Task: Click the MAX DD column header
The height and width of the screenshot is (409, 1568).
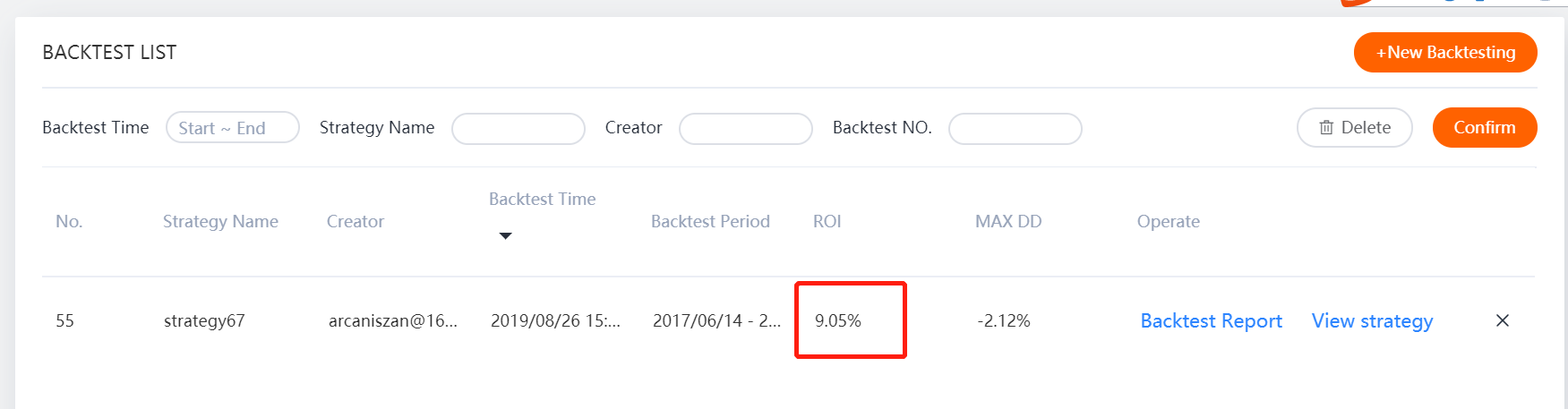Action: (x=1008, y=222)
